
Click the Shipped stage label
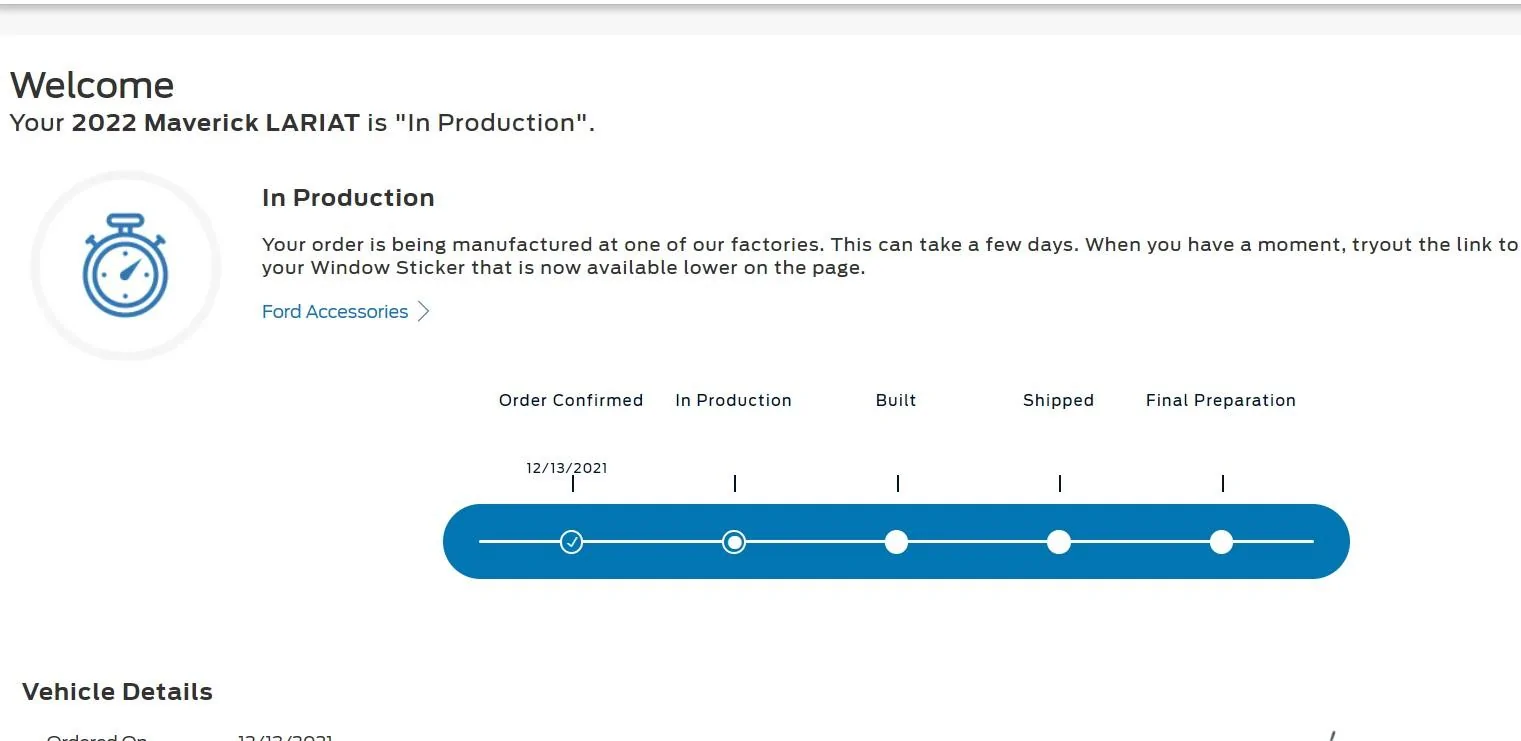click(1058, 401)
